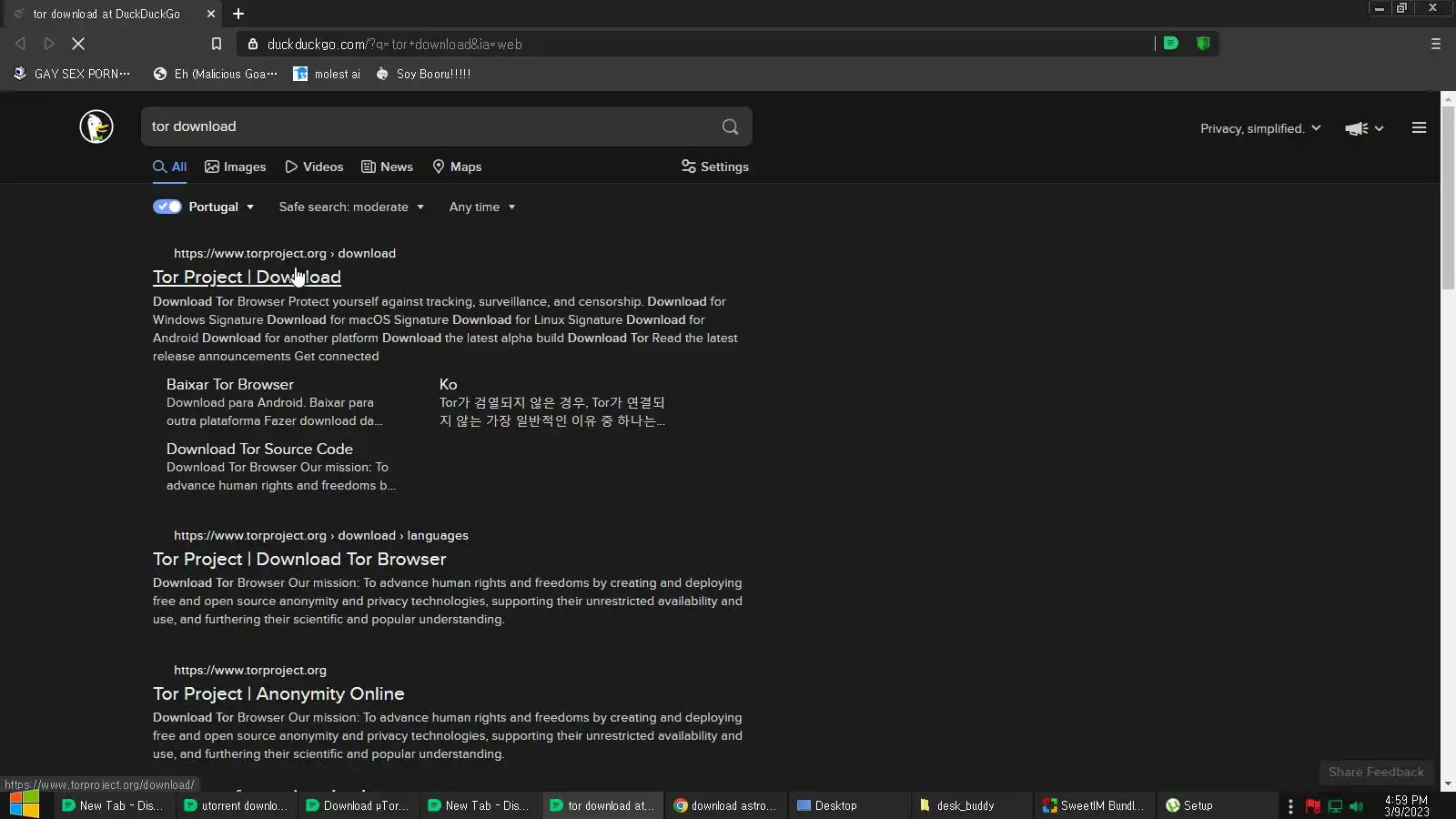The image size is (1456, 819).
Task: Bookmark this page with the bookmark icon
Action: (x=217, y=44)
